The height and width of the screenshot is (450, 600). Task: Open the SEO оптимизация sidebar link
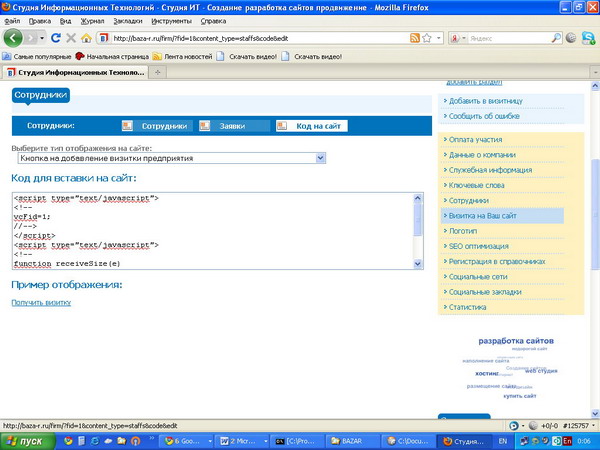point(478,246)
